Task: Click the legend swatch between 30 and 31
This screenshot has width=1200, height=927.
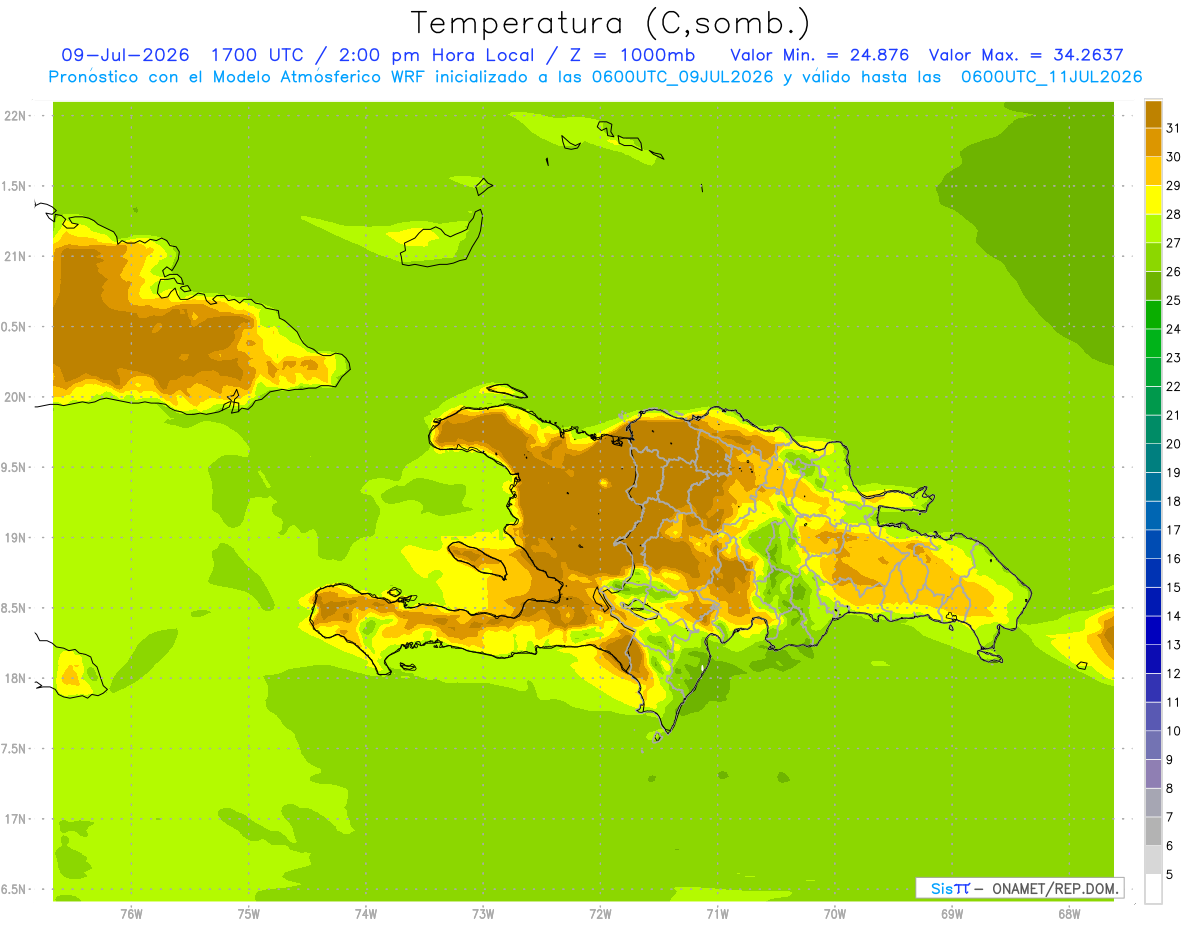Action: [x=1153, y=142]
